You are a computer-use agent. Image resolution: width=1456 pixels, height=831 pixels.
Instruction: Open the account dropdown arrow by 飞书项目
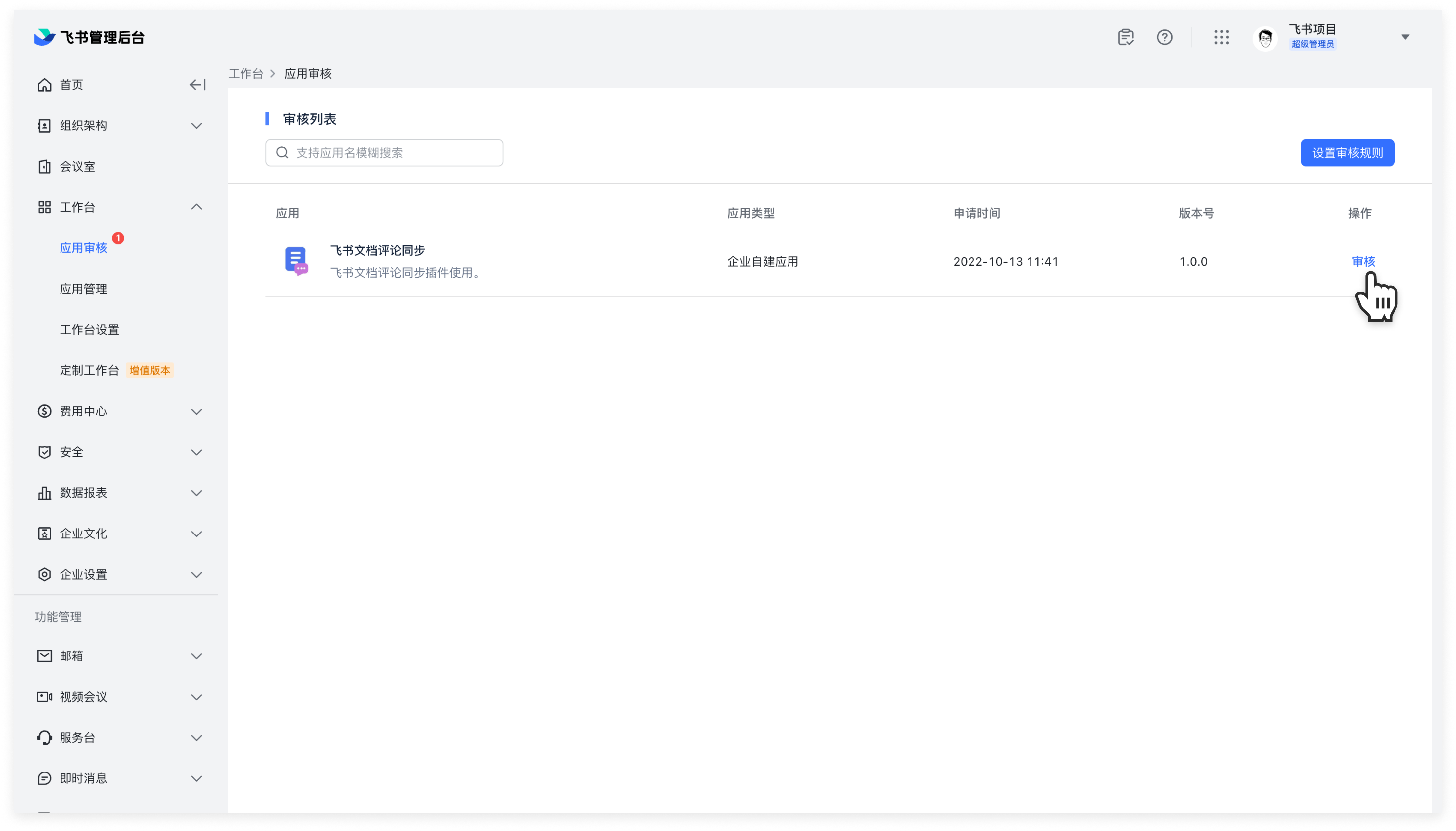tap(1405, 37)
